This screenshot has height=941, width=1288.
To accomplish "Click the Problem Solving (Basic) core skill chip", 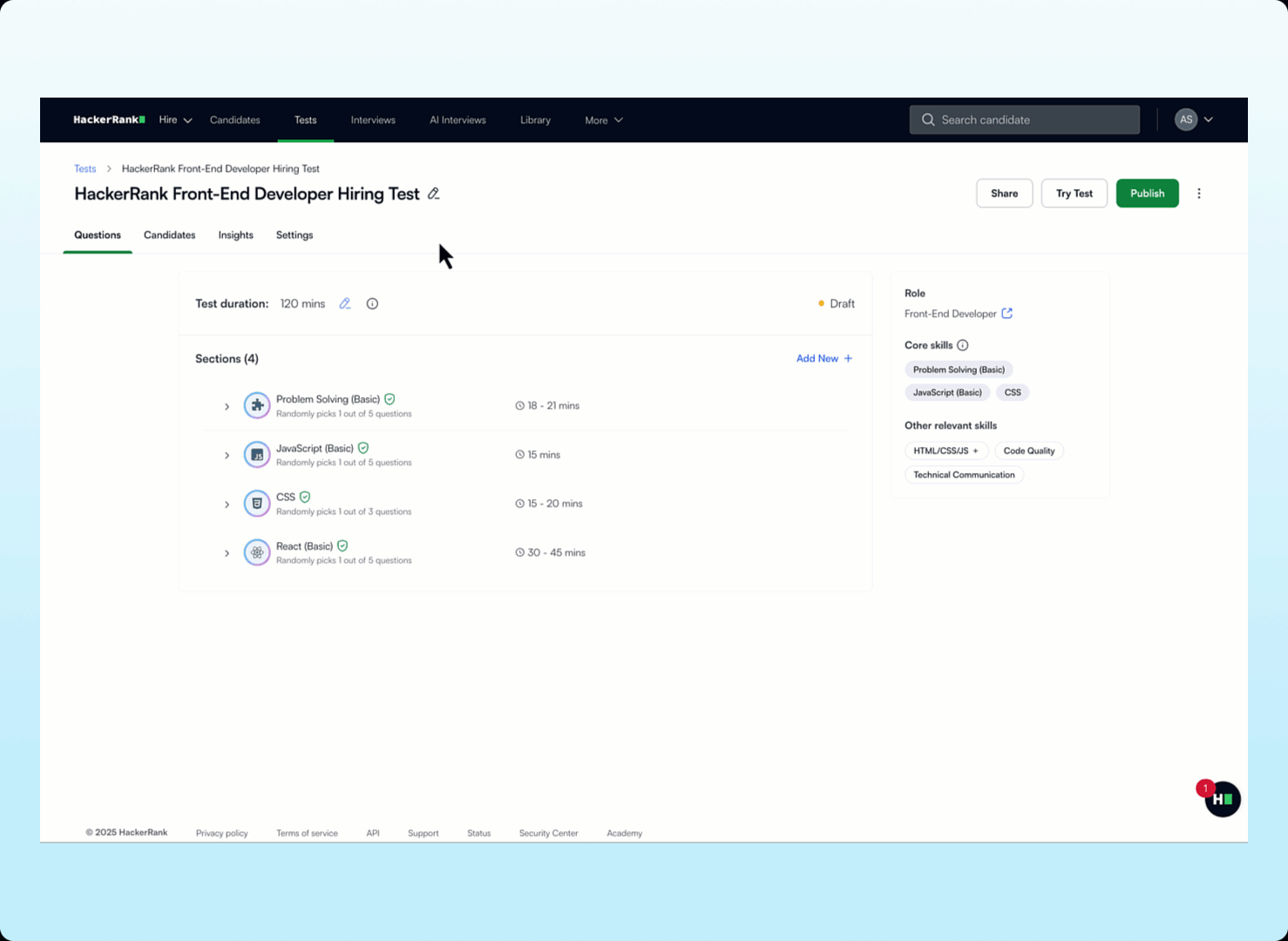I will [959, 369].
